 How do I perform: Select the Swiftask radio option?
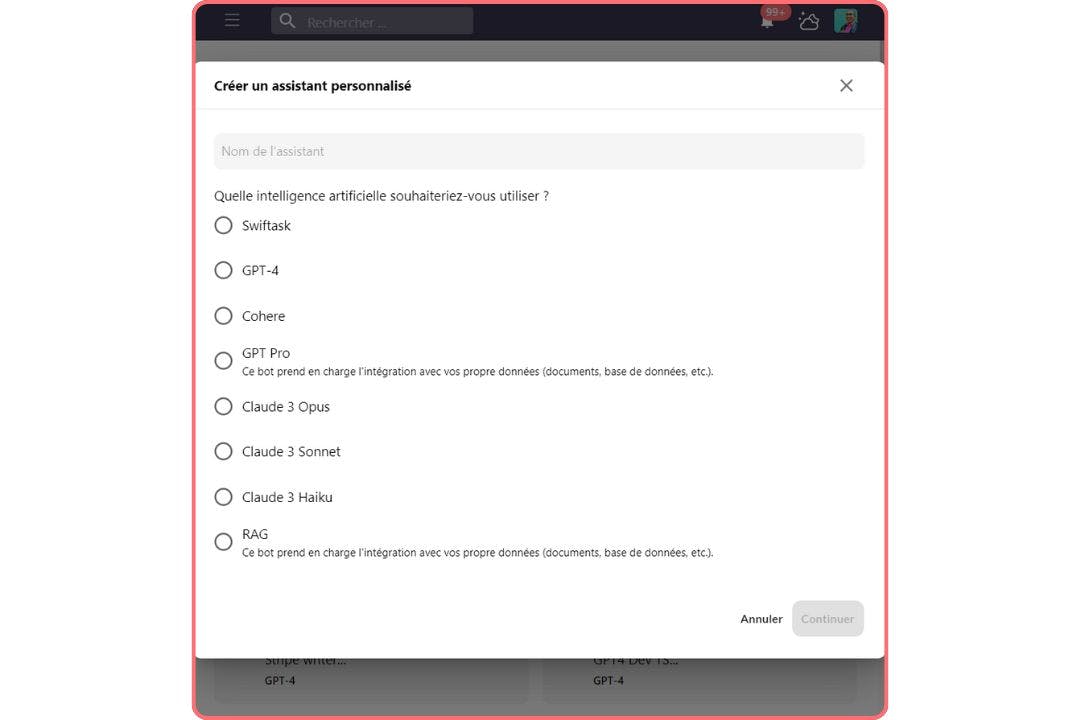pos(224,226)
